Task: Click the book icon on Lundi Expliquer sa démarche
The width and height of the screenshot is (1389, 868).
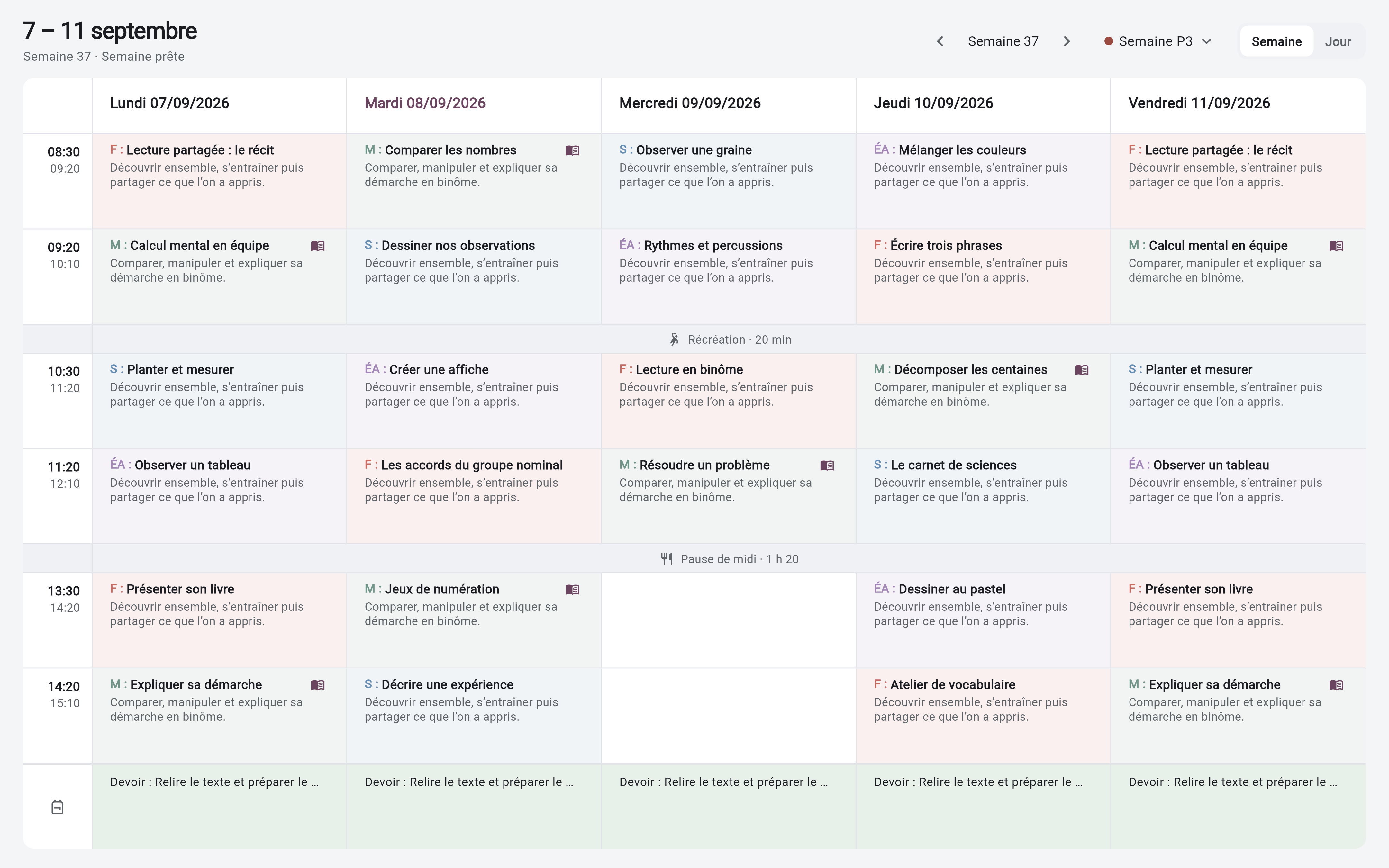Action: coord(317,685)
